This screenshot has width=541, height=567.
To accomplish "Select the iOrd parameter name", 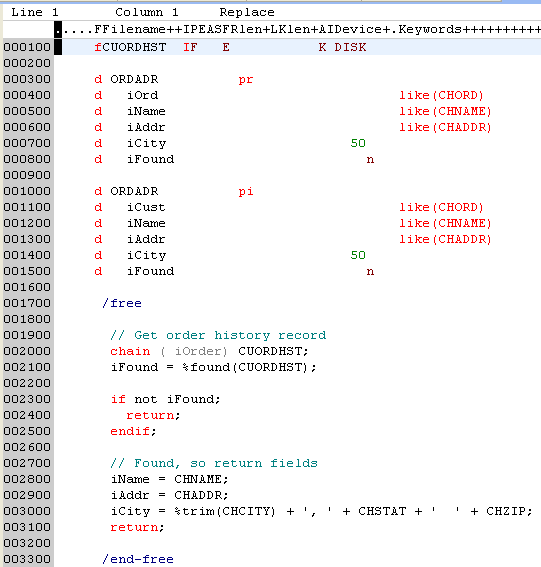I will pos(142,95).
